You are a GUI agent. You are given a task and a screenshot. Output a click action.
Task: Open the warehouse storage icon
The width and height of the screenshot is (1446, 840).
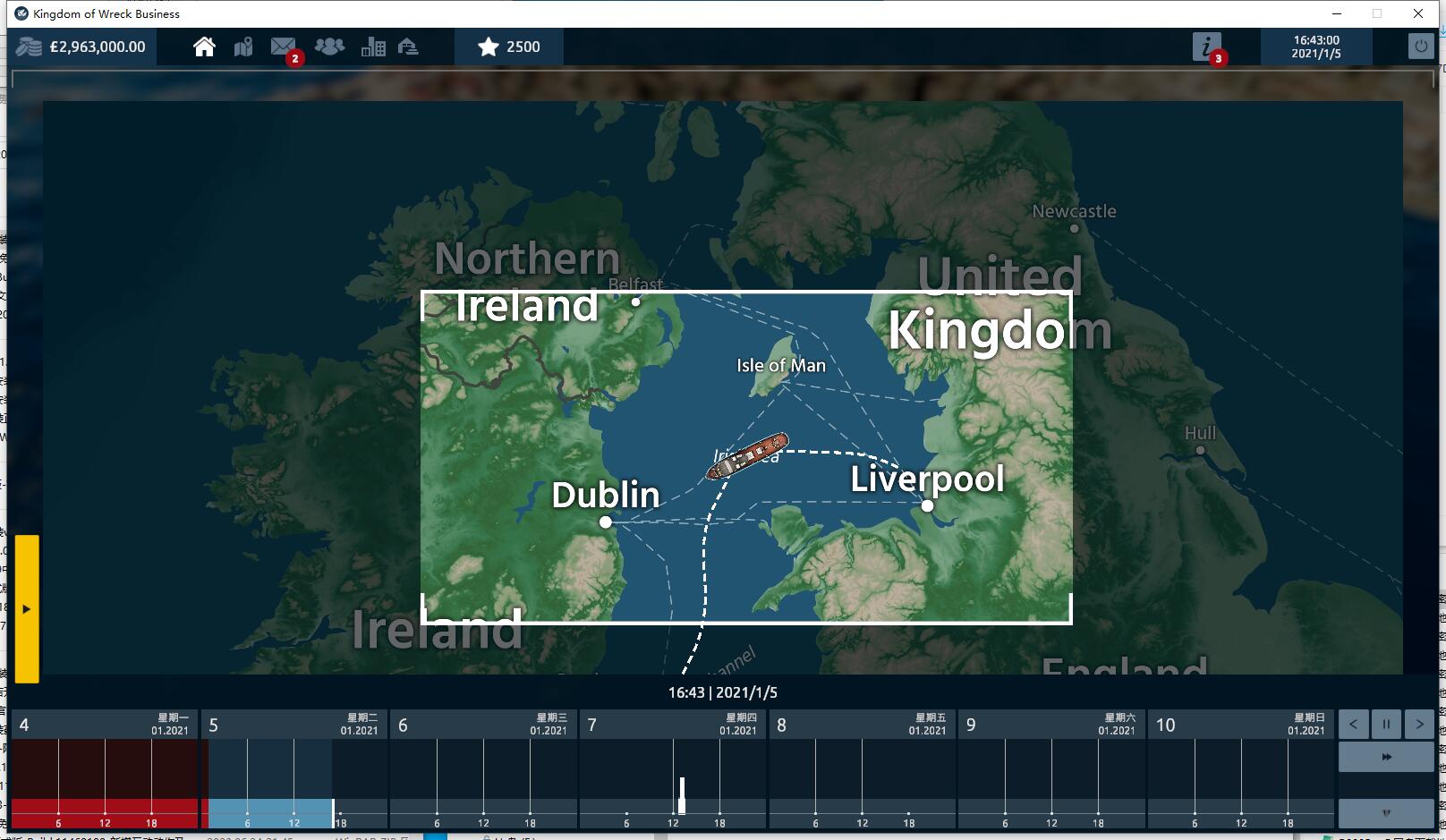point(408,47)
